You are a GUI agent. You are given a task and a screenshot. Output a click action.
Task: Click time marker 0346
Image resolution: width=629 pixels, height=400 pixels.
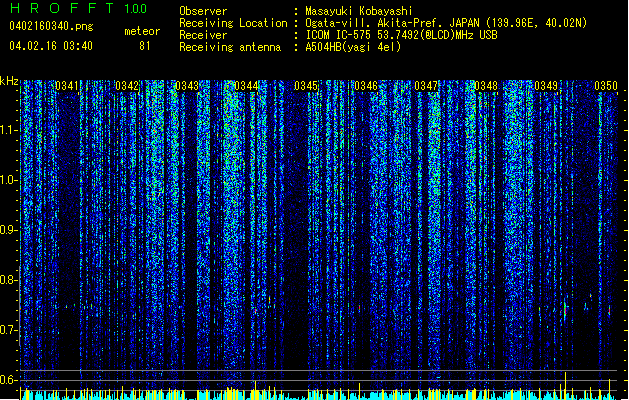click(x=366, y=86)
